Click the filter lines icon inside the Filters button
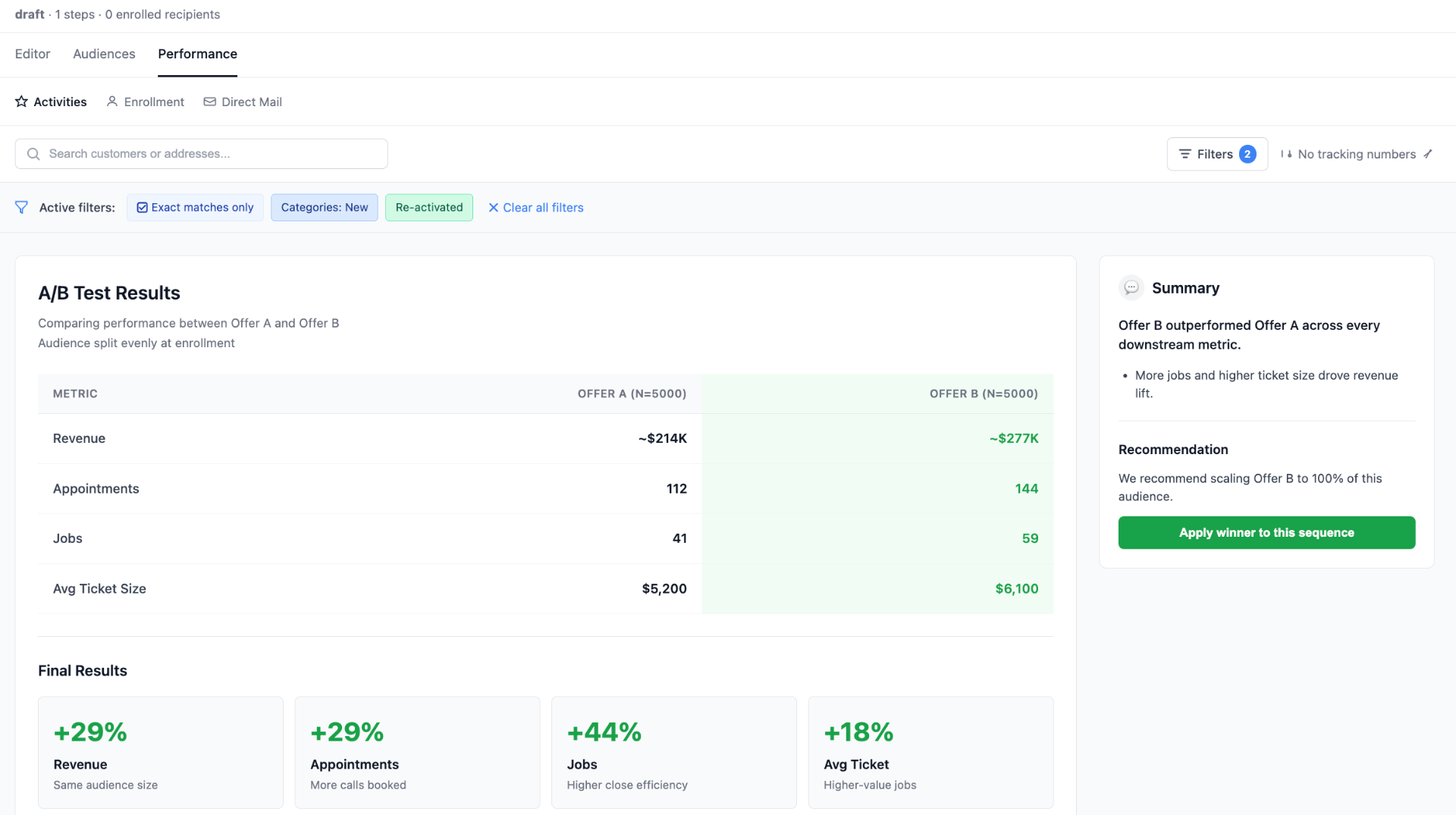 1185,154
